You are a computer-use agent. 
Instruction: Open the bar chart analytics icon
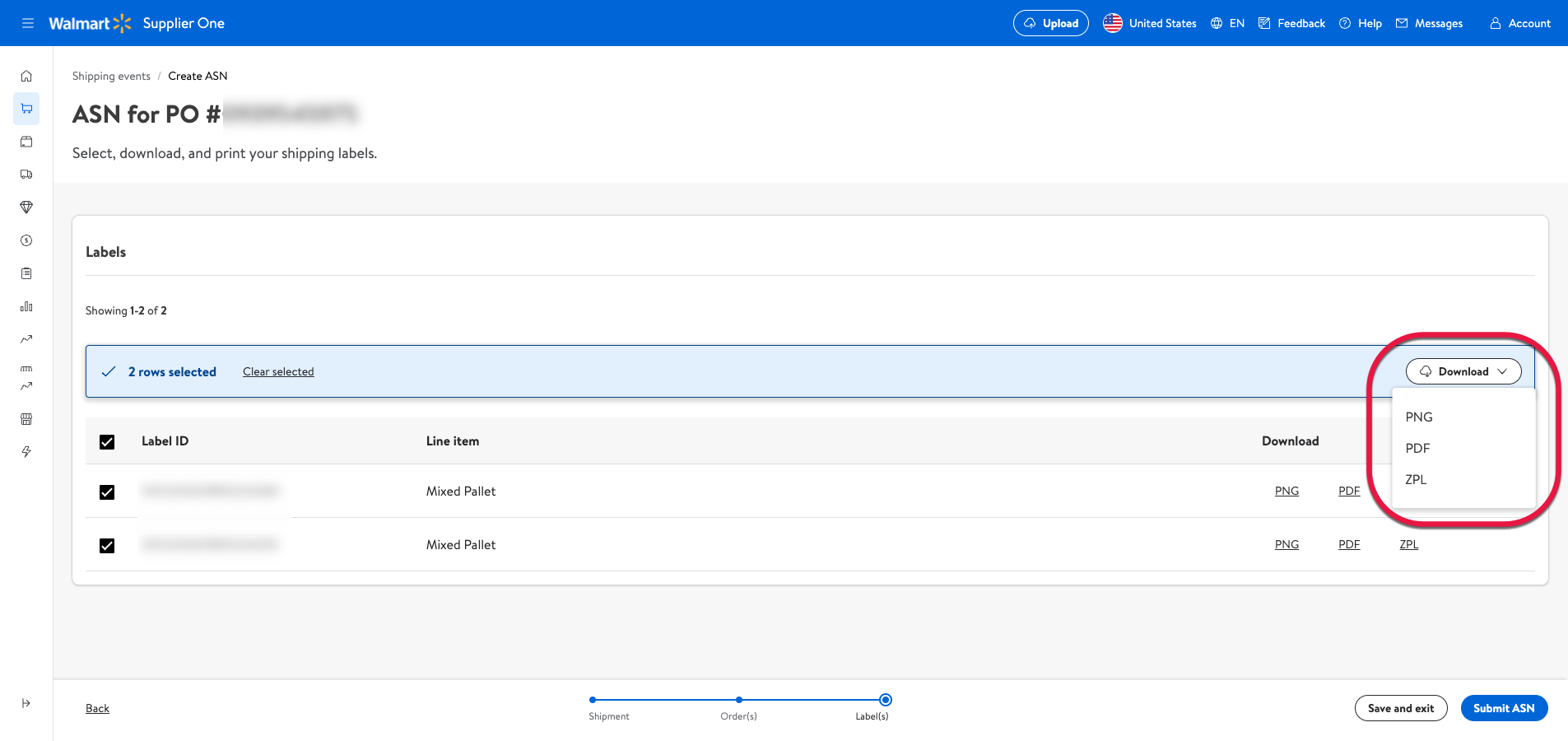[26, 306]
